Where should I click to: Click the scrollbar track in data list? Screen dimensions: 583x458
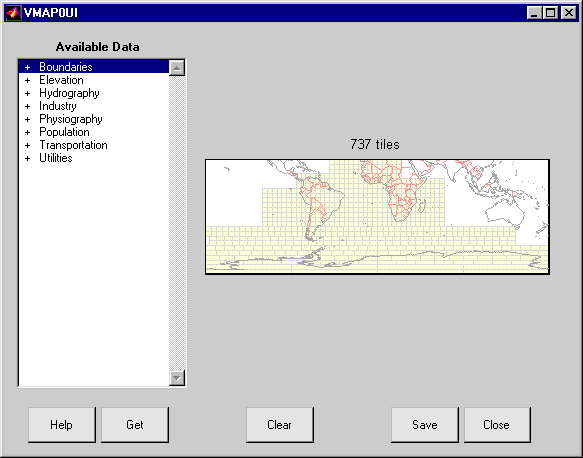point(177,223)
